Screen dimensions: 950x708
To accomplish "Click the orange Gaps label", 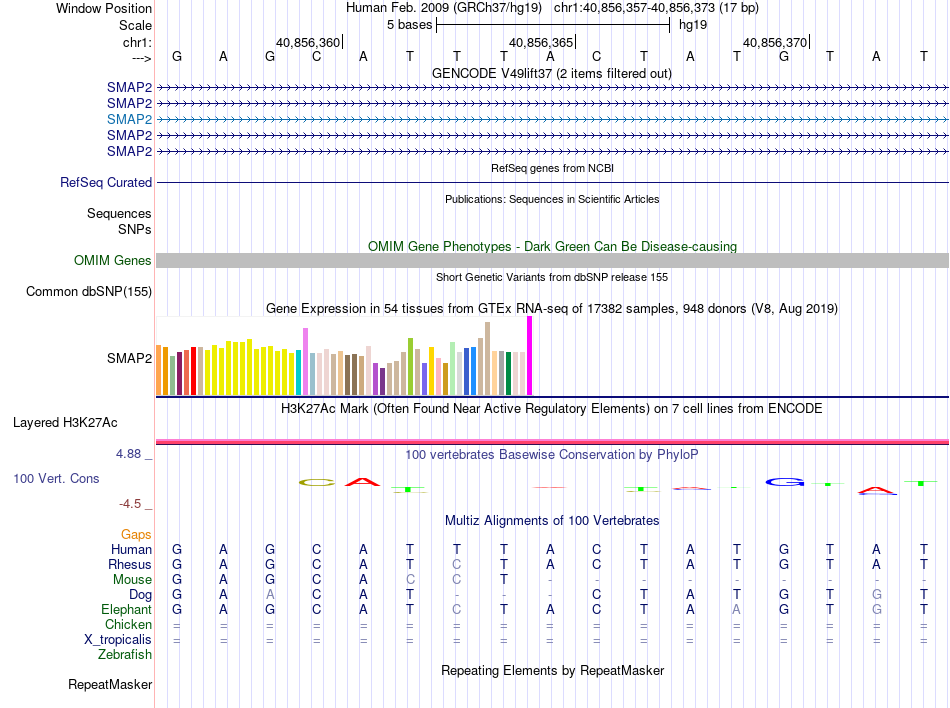I will coord(136,534).
